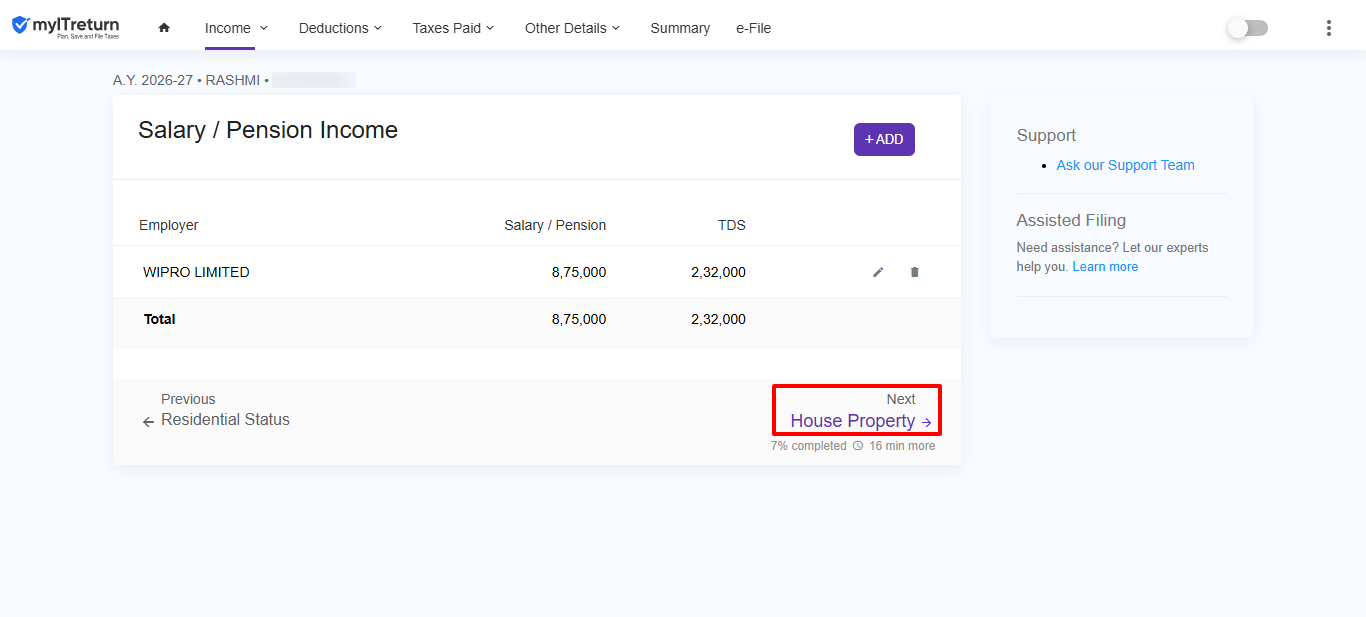Viewport: 1366px width, 617px height.
Task: Toggle the switch in the header
Action: click(1248, 28)
